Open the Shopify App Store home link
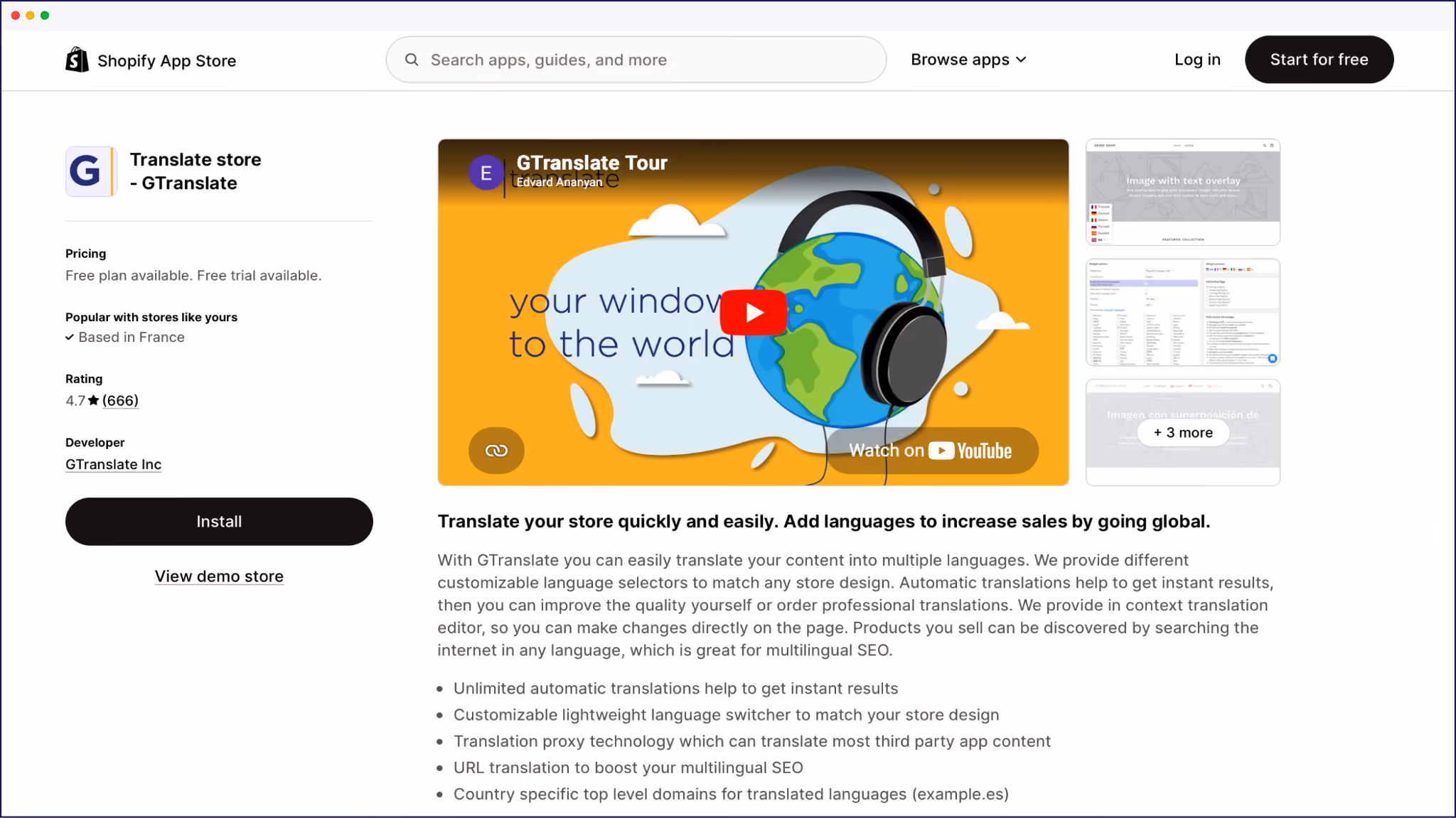Viewport: 1456px width, 818px height. point(151,60)
